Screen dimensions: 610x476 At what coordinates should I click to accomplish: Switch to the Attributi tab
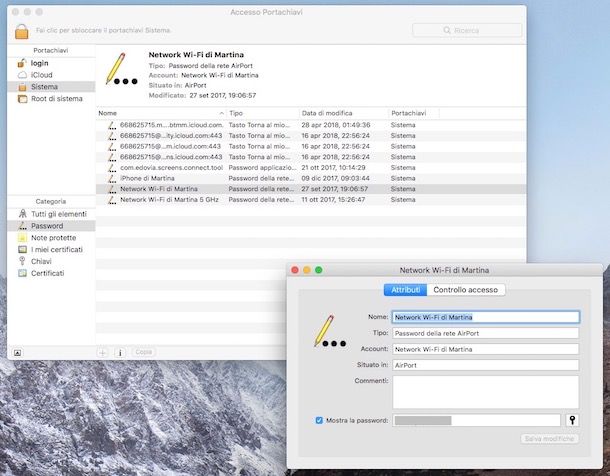405,290
